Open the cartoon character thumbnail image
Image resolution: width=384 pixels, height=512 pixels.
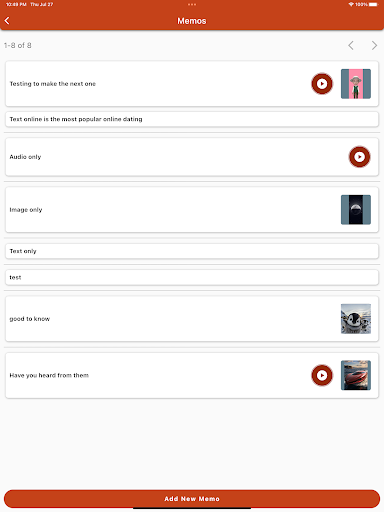[356, 84]
